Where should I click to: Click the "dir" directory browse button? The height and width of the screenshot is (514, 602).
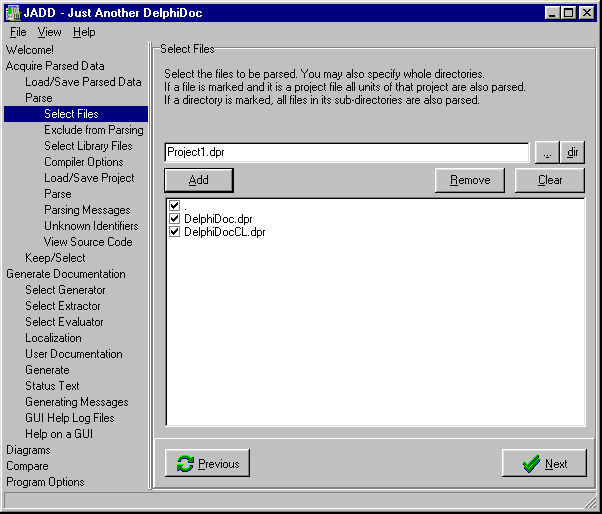click(x=573, y=152)
